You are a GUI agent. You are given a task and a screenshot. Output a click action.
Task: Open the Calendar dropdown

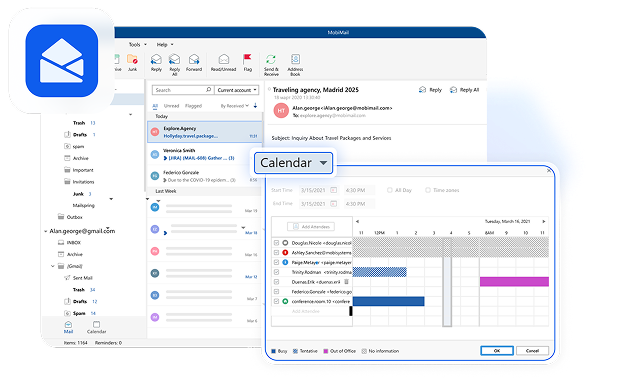(x=293, y=163)
